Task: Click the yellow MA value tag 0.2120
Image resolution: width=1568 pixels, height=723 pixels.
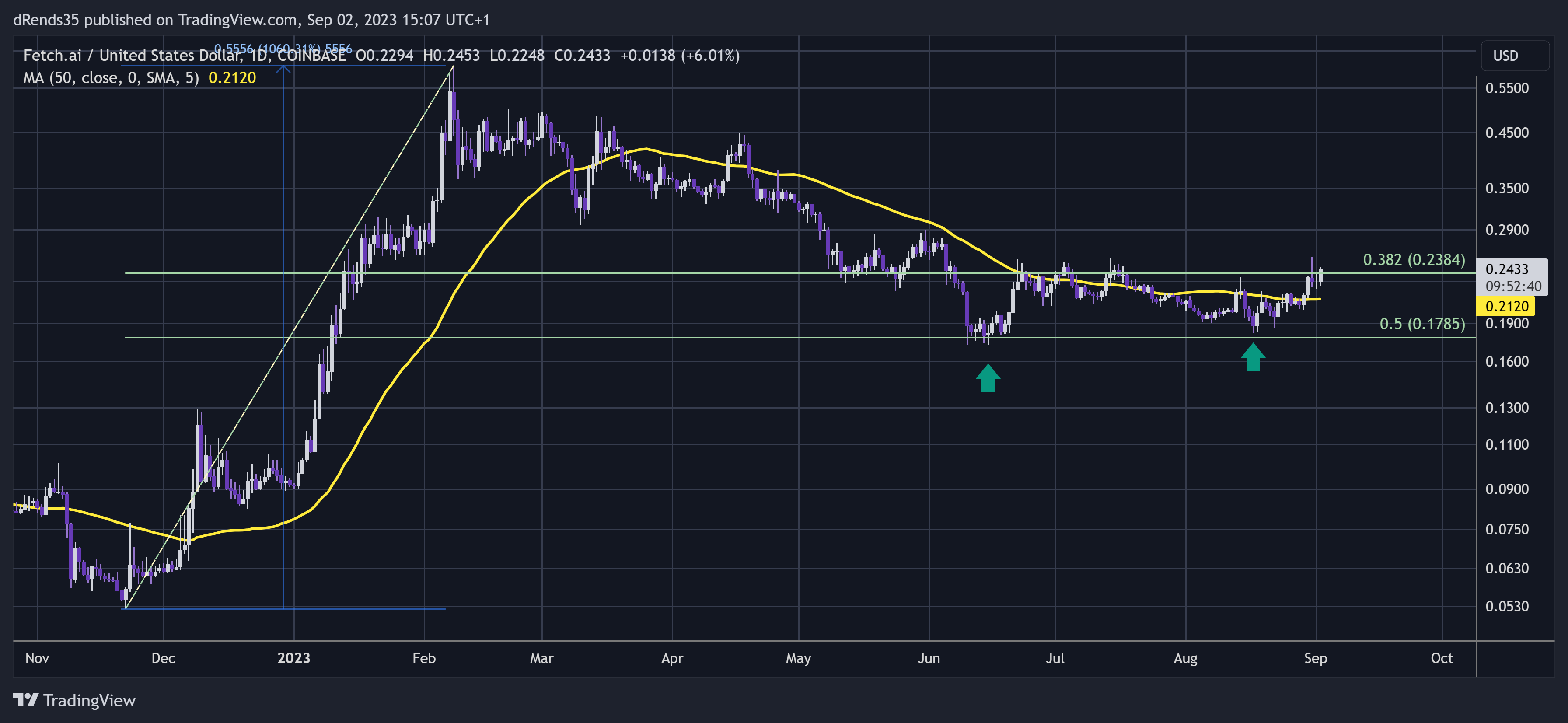Action: pos(1506,306)
